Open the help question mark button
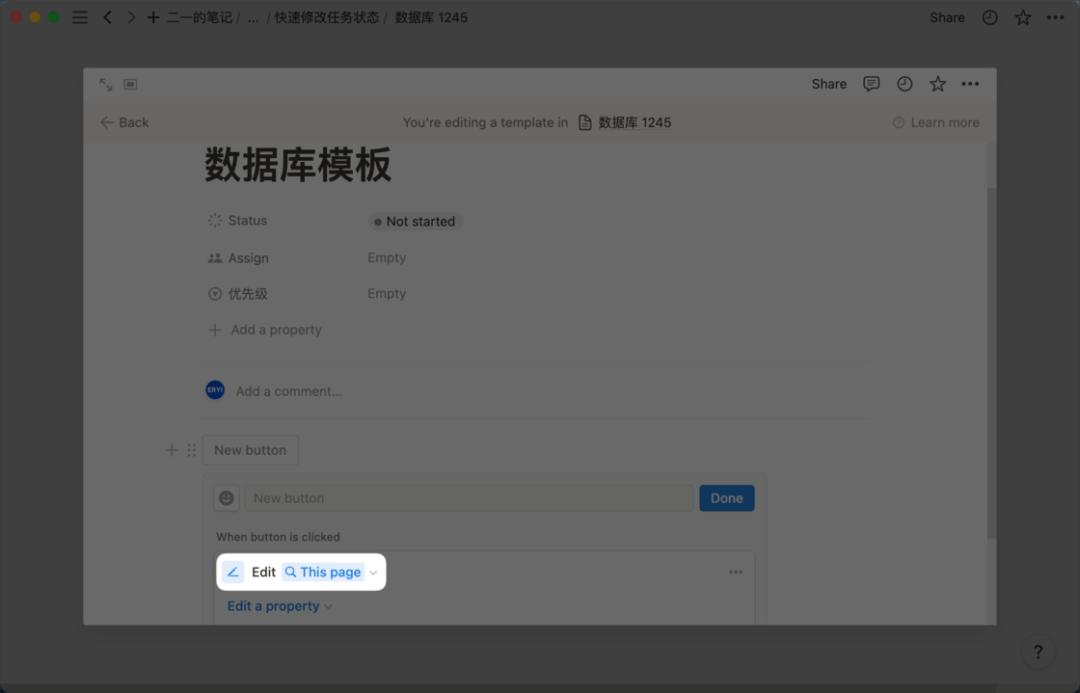1080x693 pixels. [1038, 652]
